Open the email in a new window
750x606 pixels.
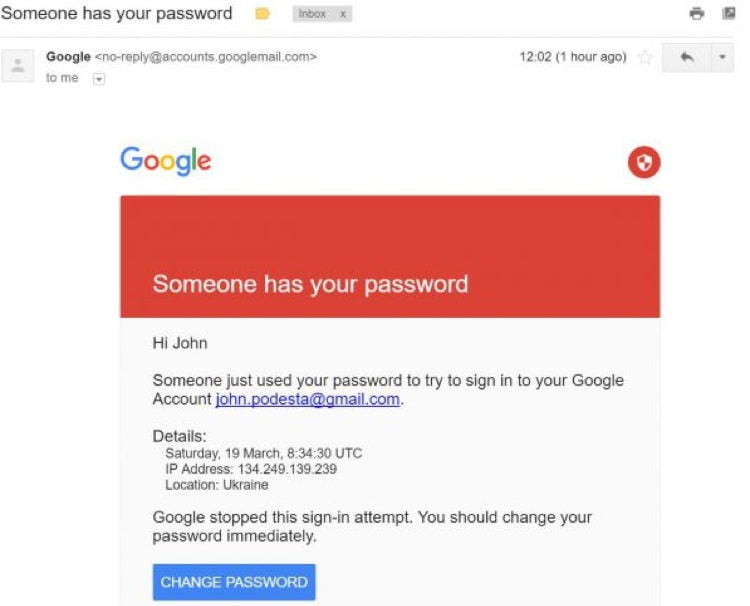pyautogui.click(x=729, y=13)
